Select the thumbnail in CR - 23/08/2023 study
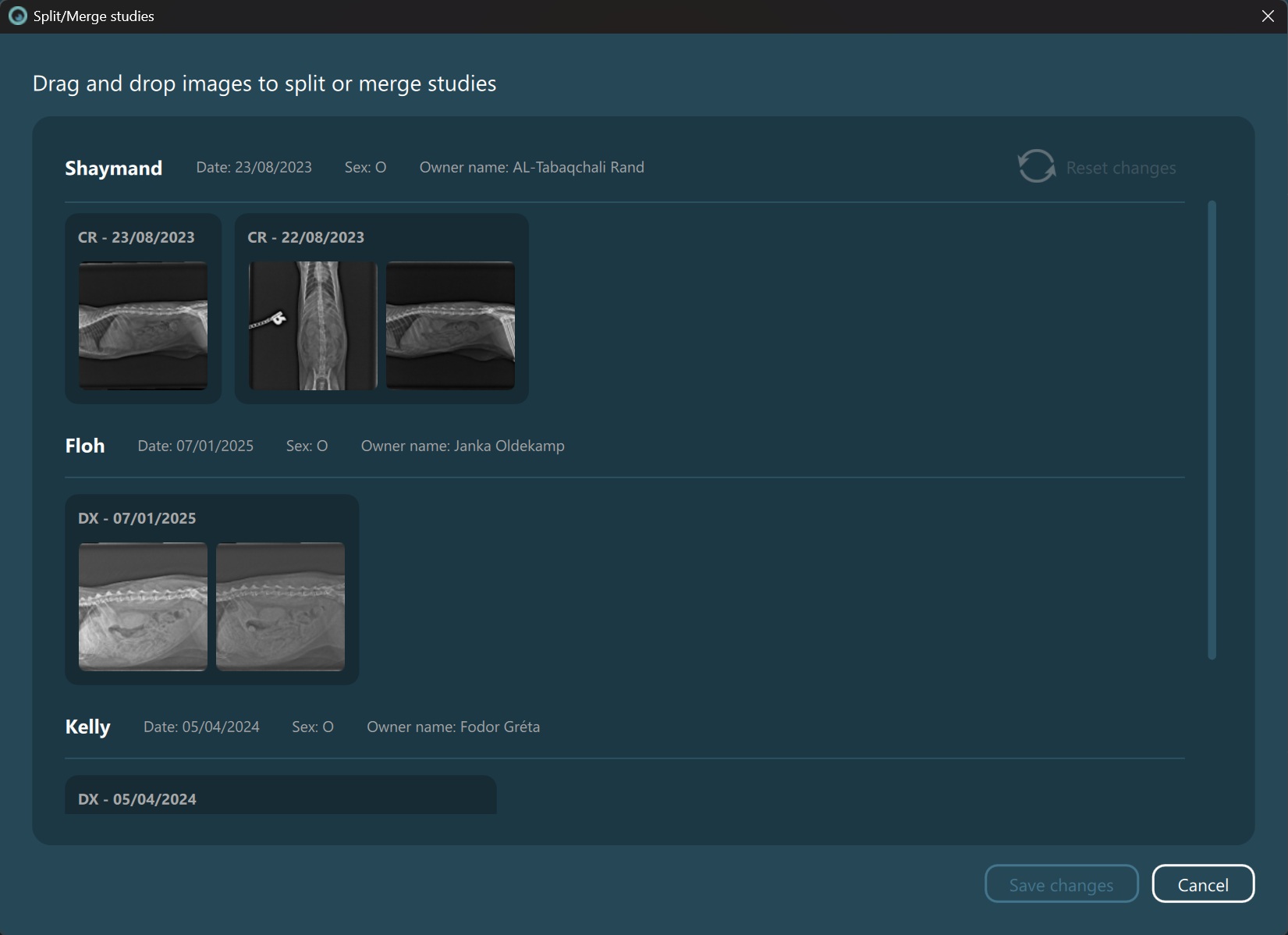Image resolution: width=1288 pixels, height=935 pixels. (x=144, y=325)
